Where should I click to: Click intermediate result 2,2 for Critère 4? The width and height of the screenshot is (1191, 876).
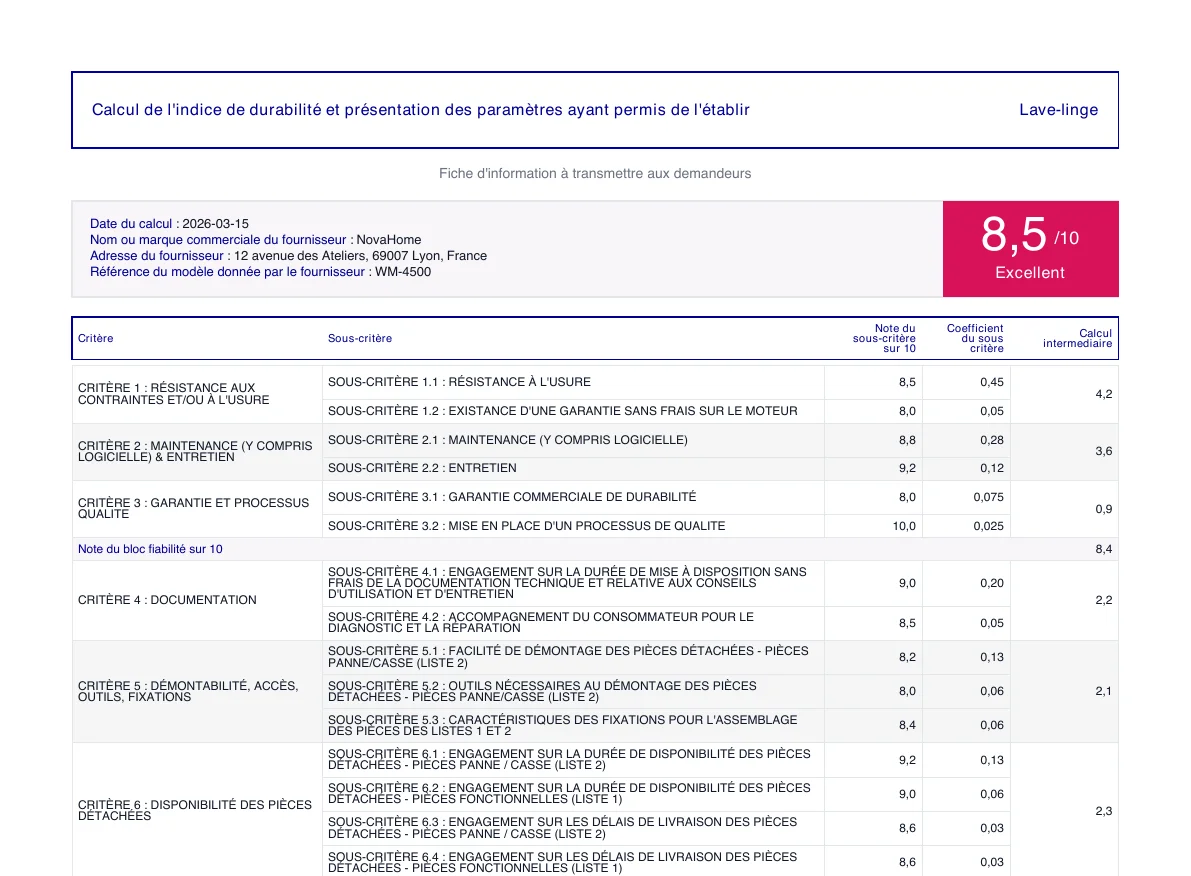tap(1104, 600)
